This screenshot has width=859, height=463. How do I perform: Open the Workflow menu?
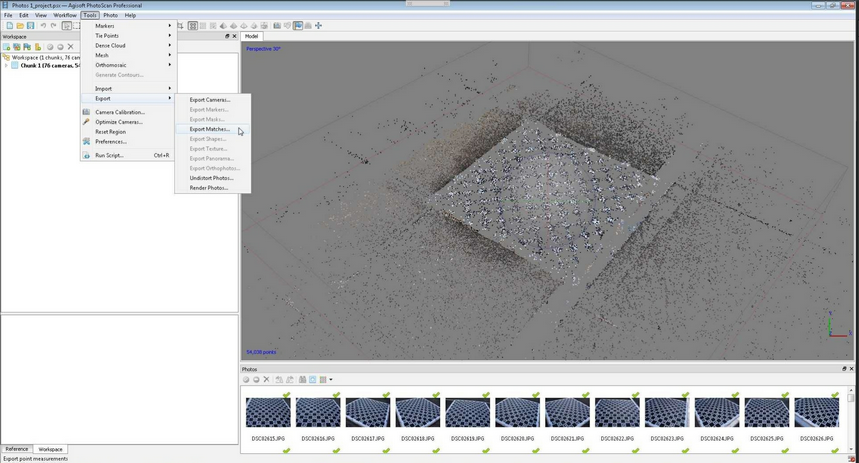coord(65,15)
